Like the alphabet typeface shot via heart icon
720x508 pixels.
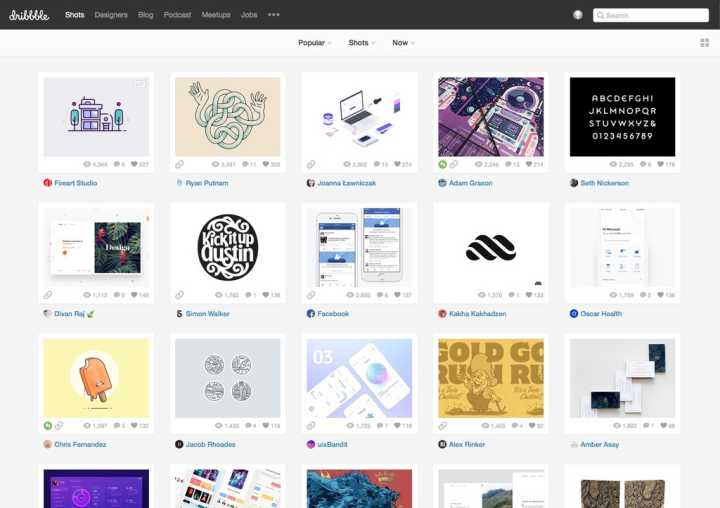pos(660,164)
